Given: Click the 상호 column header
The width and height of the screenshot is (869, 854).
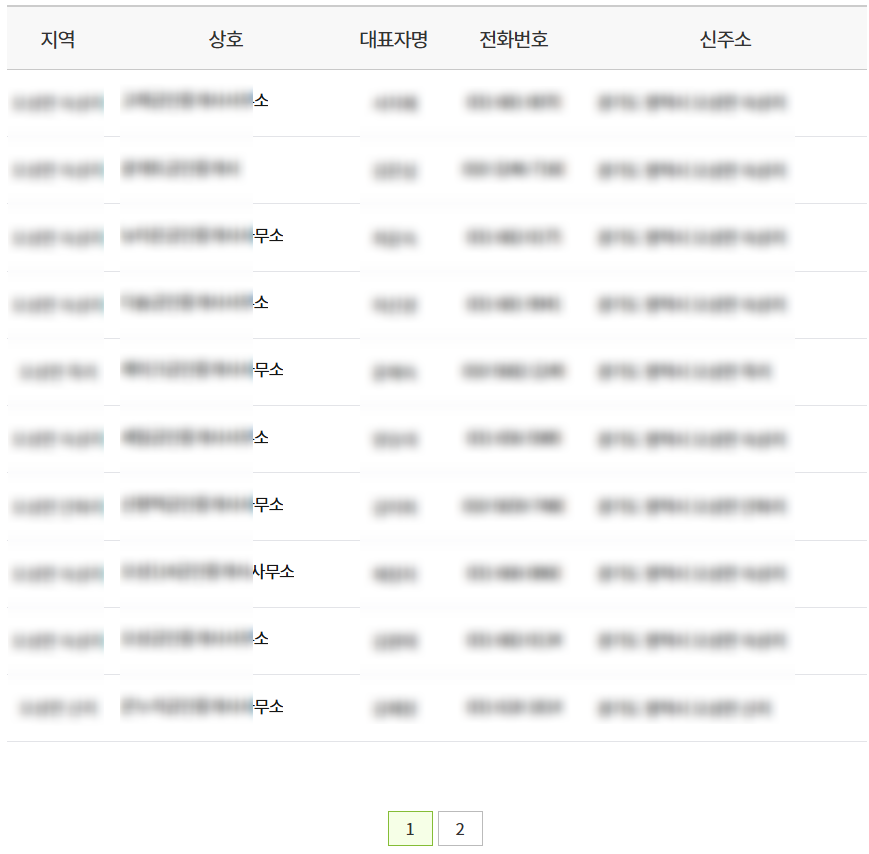Looking at the screenshot, I should (x=226, y=39).
